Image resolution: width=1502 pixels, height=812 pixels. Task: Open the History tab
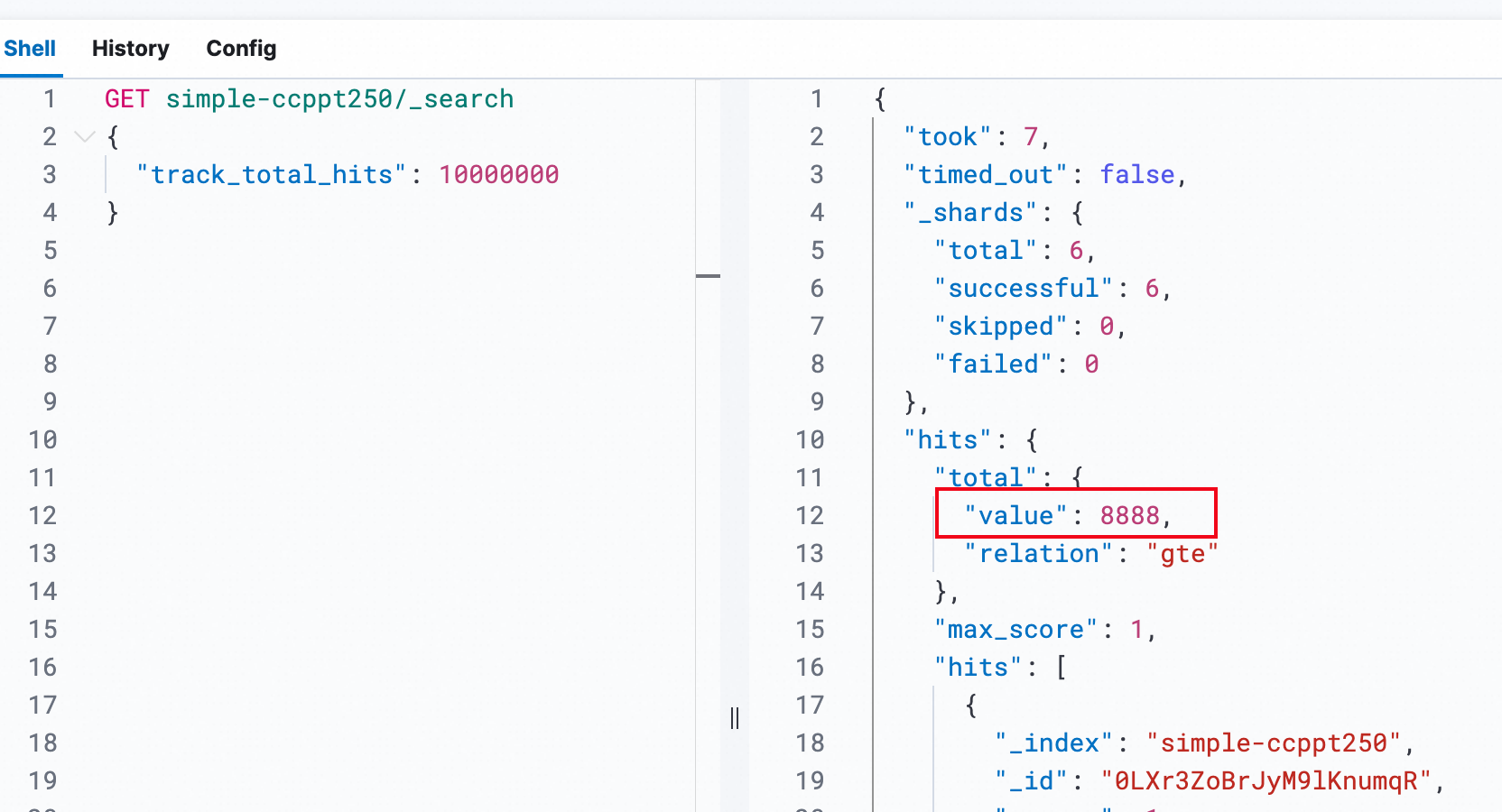[131, 49]
